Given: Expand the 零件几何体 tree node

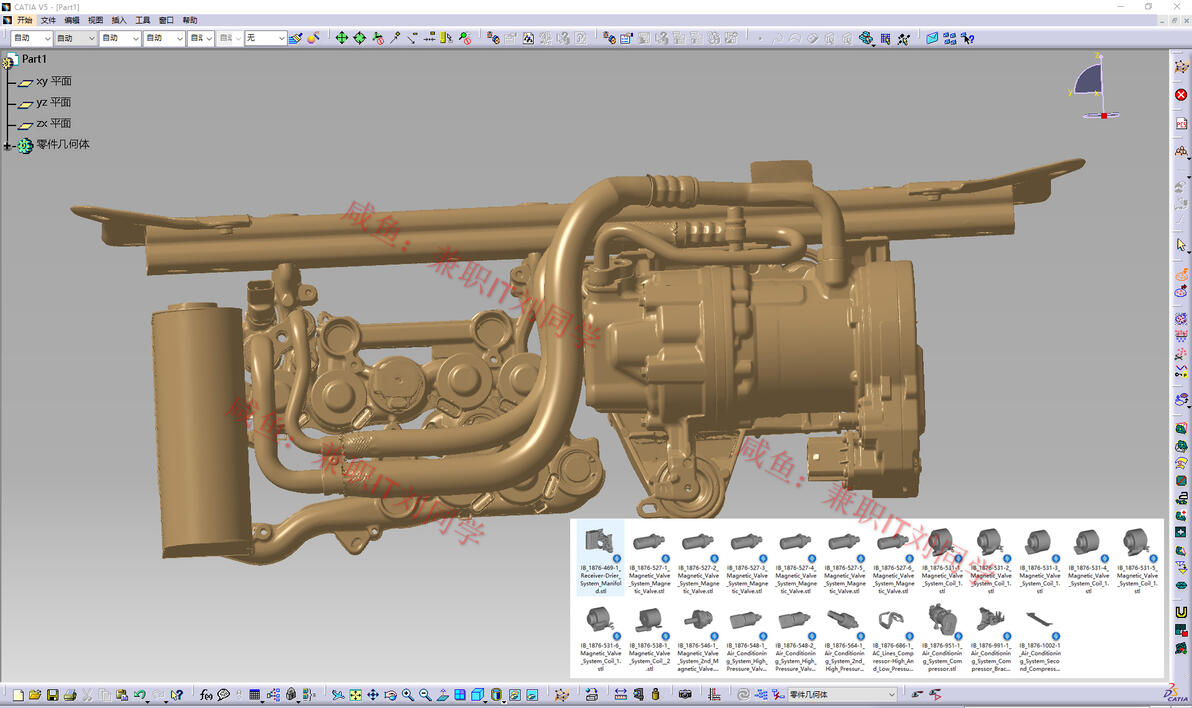Looking at the screenshot, I should (8, 146).
